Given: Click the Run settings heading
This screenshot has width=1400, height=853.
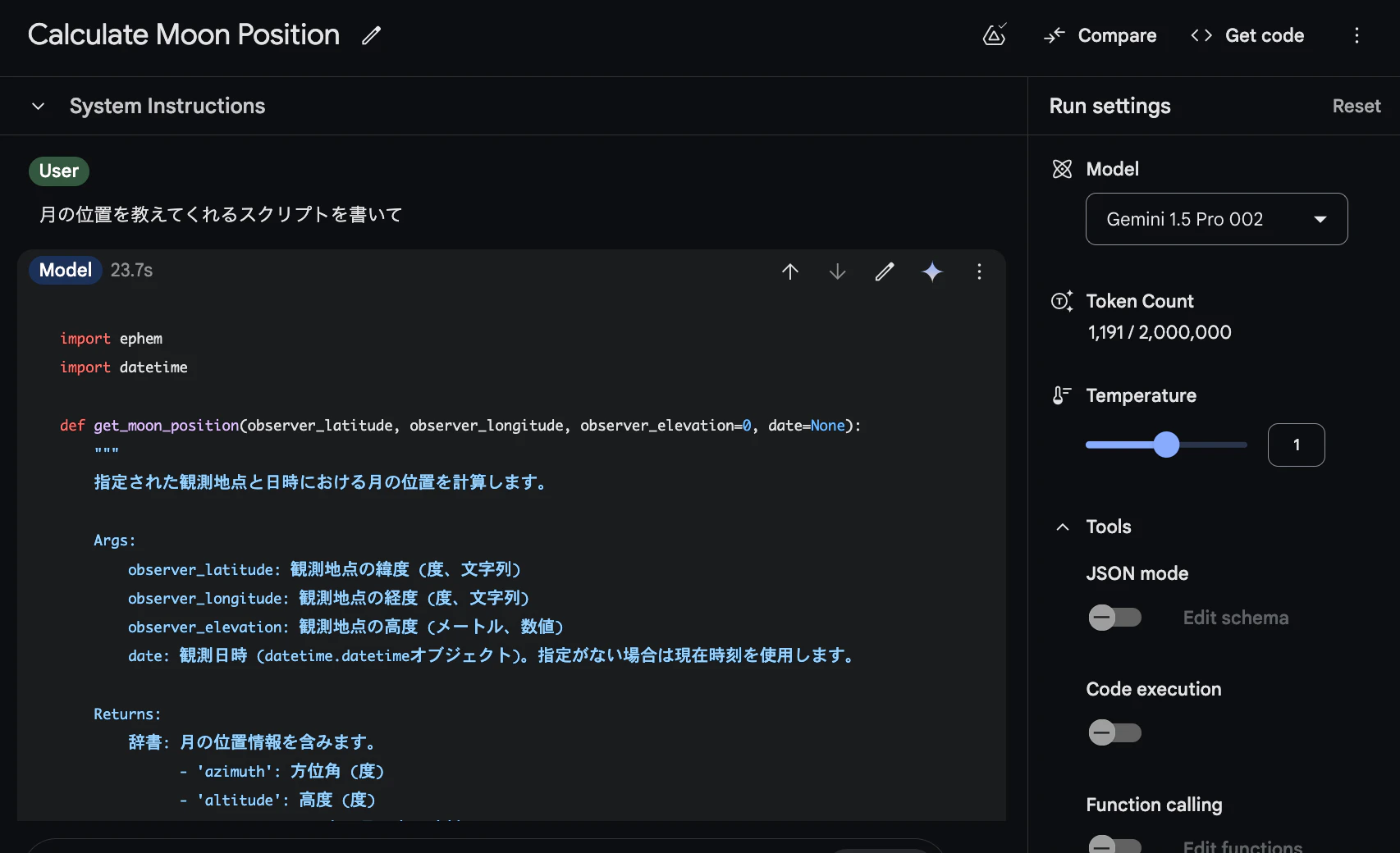Looking at the screenshot, I should (x=1109, y=107).
